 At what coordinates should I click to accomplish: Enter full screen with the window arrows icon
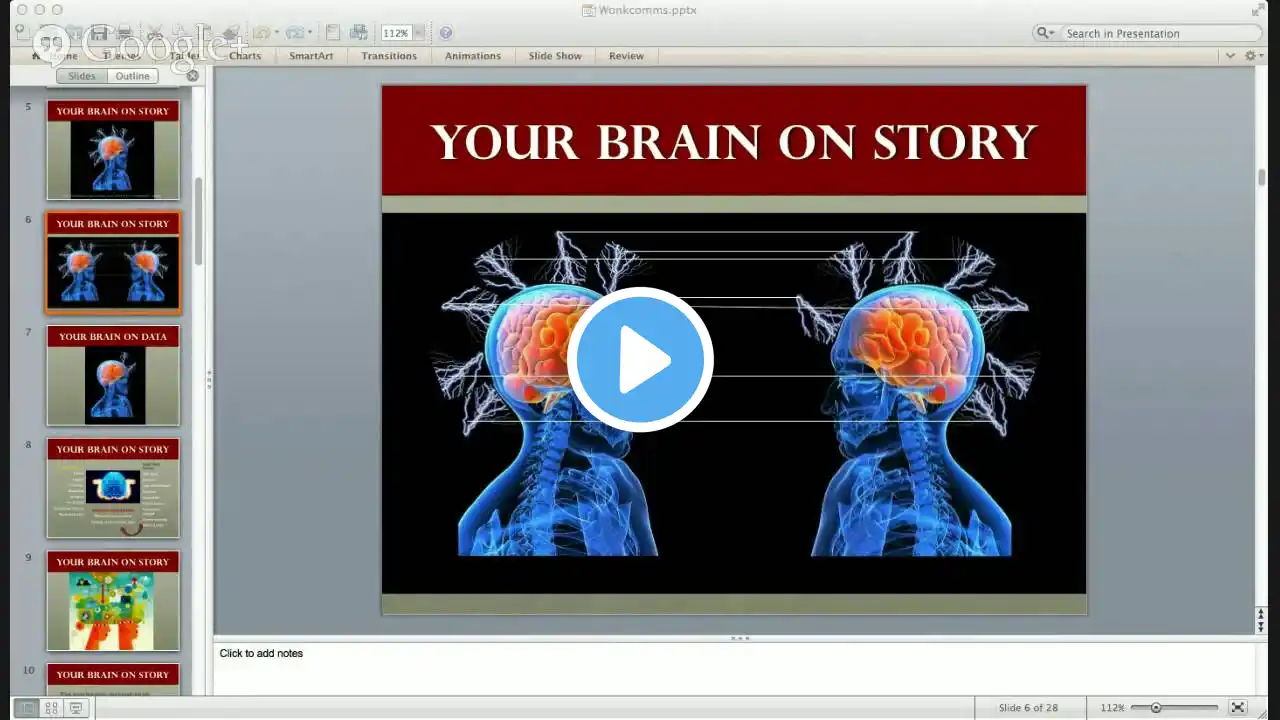tap(1258, 10)
